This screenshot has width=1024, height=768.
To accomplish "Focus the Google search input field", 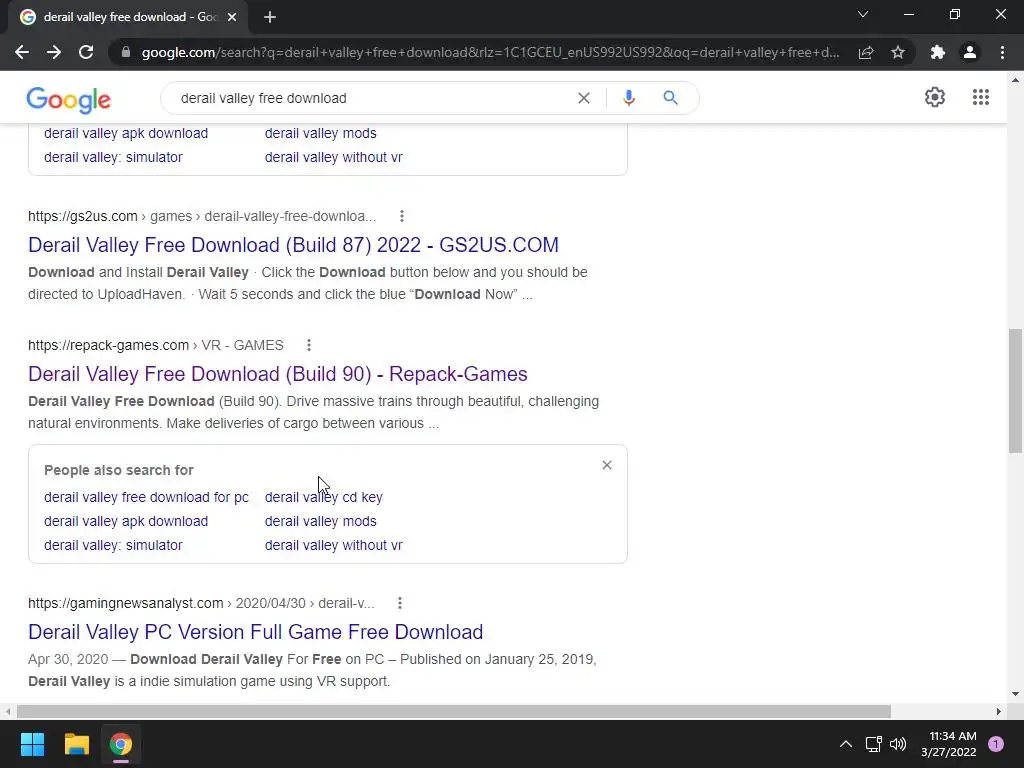I will [x=372, y=98].
